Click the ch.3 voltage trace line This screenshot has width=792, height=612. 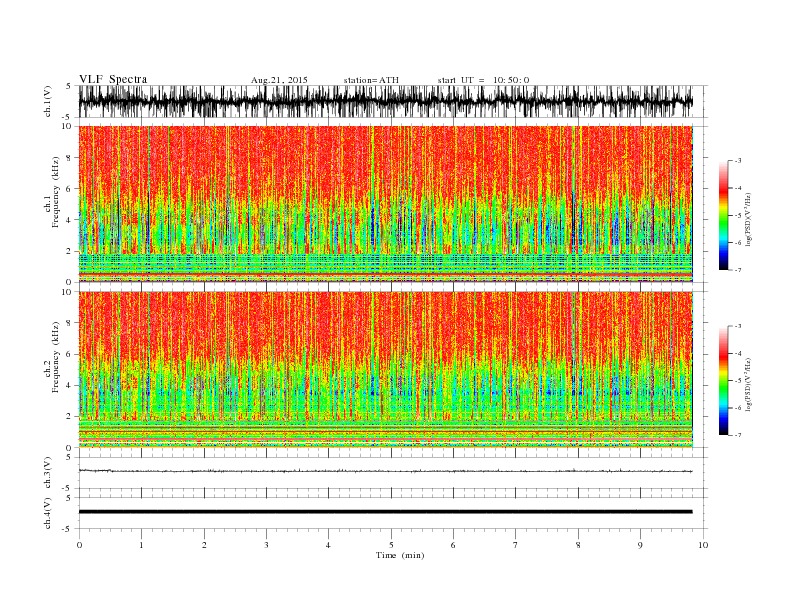click(385, 471)
